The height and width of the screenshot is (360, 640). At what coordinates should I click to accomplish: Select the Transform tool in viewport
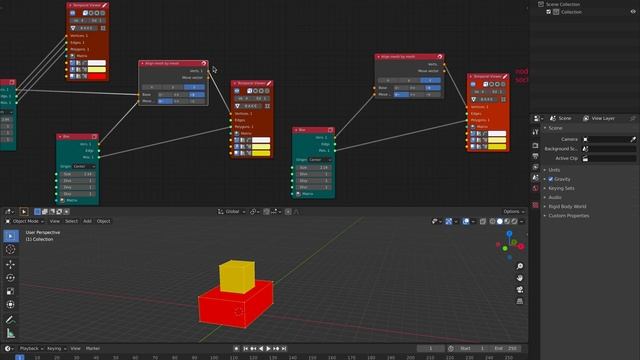pos(11,304)
